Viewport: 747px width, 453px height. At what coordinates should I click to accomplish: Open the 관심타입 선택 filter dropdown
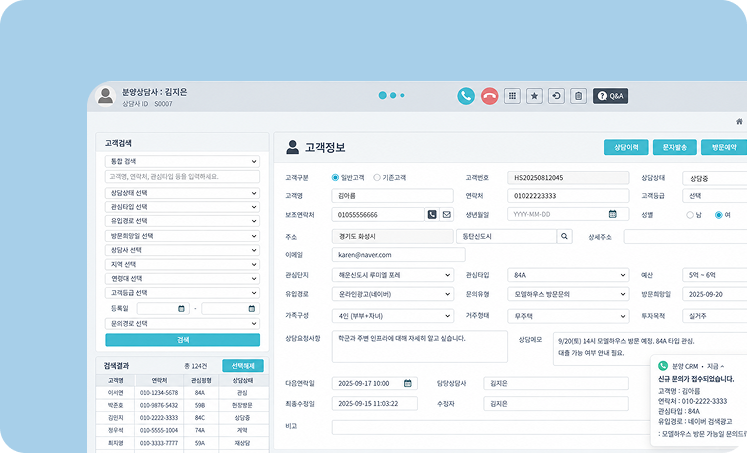coord(182,207)
